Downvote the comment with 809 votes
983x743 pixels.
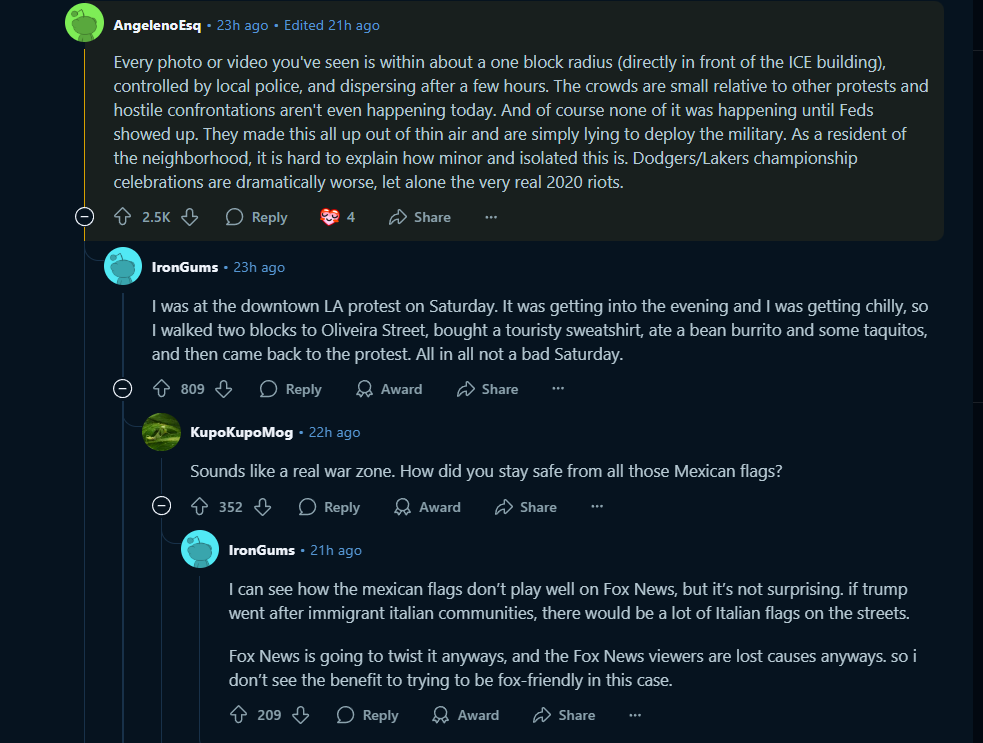click(x=223, y=389)
